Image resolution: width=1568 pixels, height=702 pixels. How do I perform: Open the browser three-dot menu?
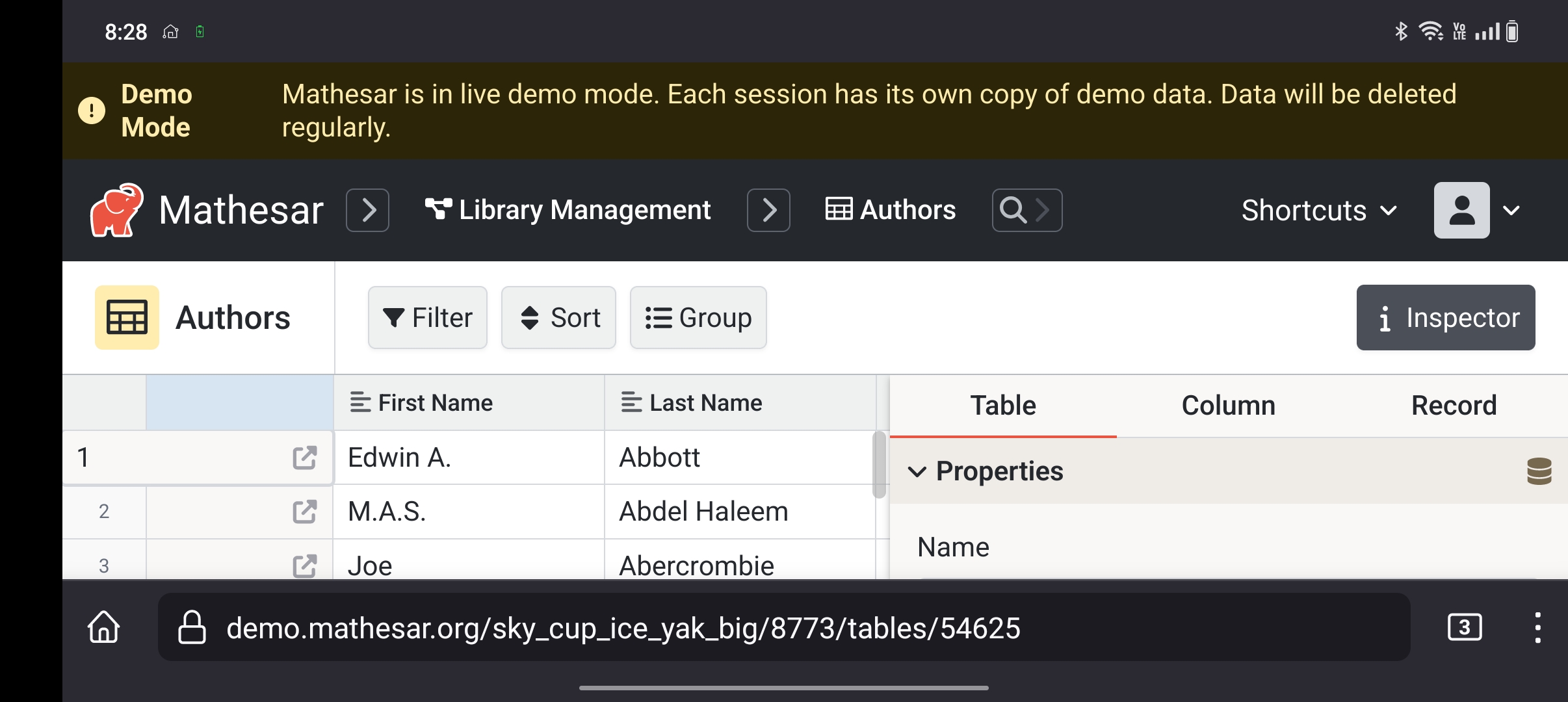click(x=1537, y=627)
